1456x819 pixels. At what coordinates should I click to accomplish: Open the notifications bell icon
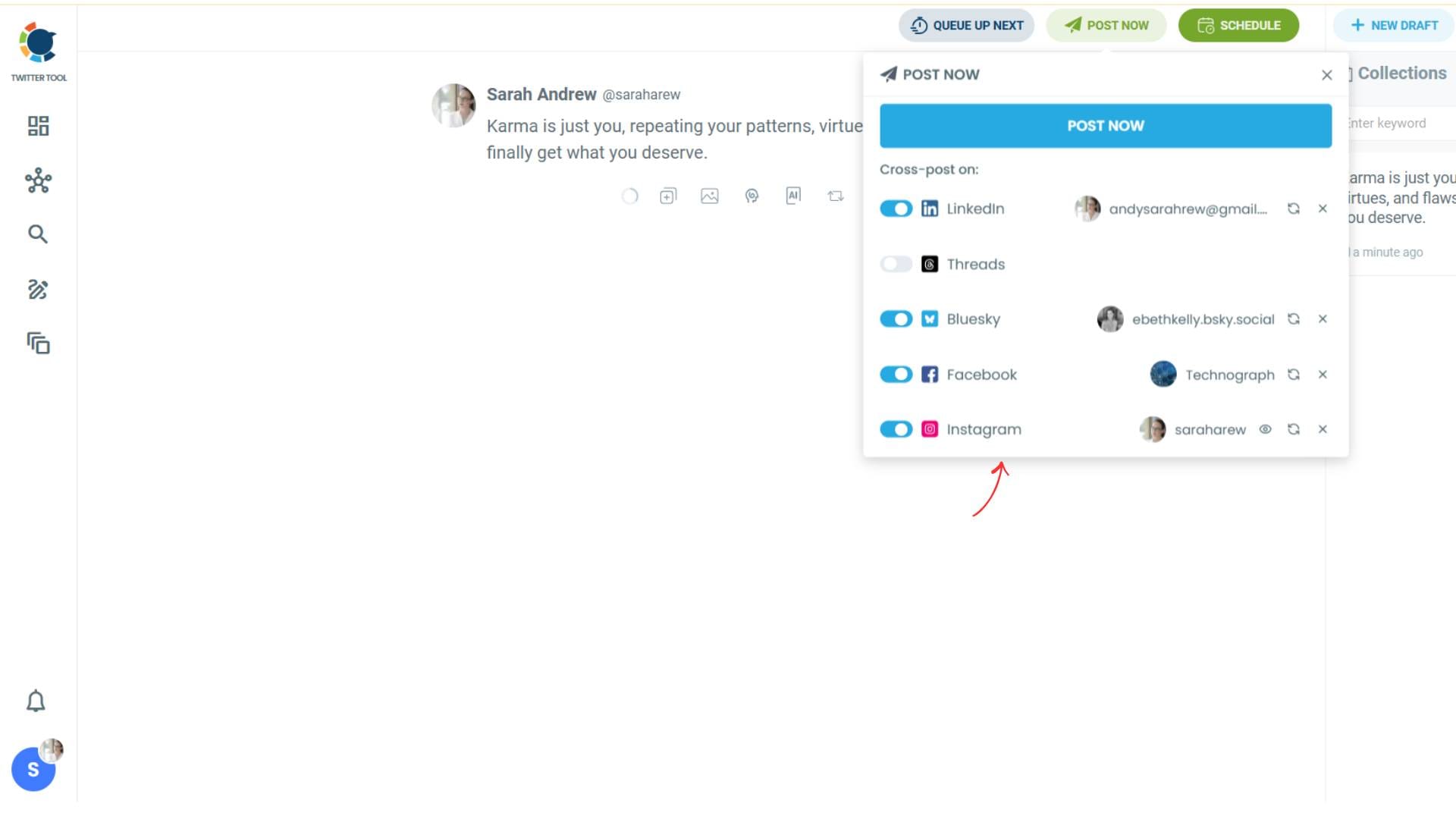36,701
